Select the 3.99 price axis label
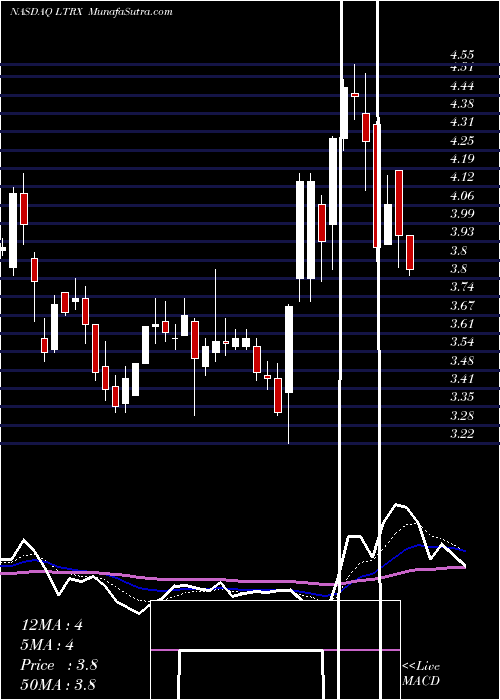This screenshot has height=700, width=500. [462, 214]
